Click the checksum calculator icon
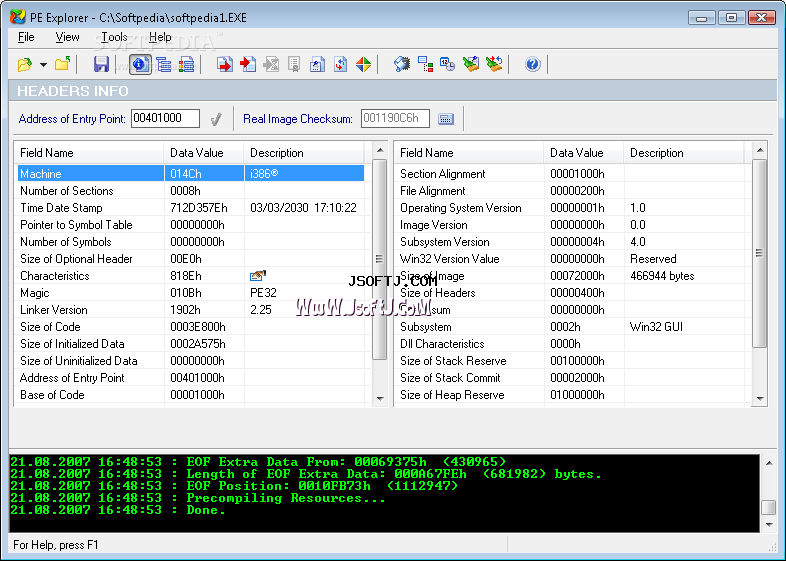The width and height of the screenshot is (786, 561). pos(446,119)
